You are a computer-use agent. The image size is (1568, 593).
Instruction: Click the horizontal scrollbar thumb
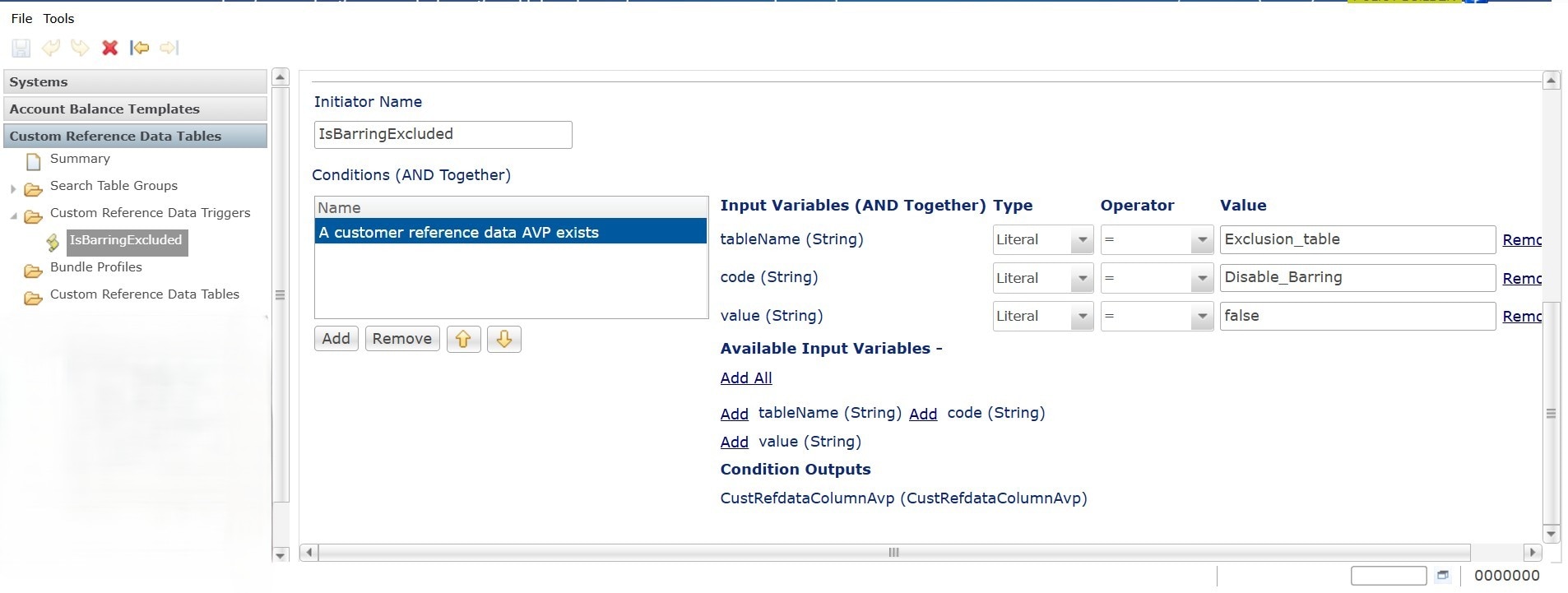tap(893, 553)
